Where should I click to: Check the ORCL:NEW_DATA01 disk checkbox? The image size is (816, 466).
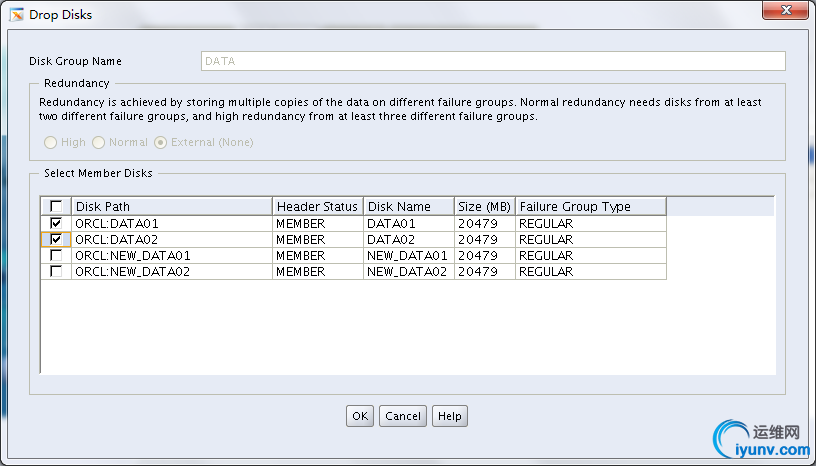pos(56,255)
